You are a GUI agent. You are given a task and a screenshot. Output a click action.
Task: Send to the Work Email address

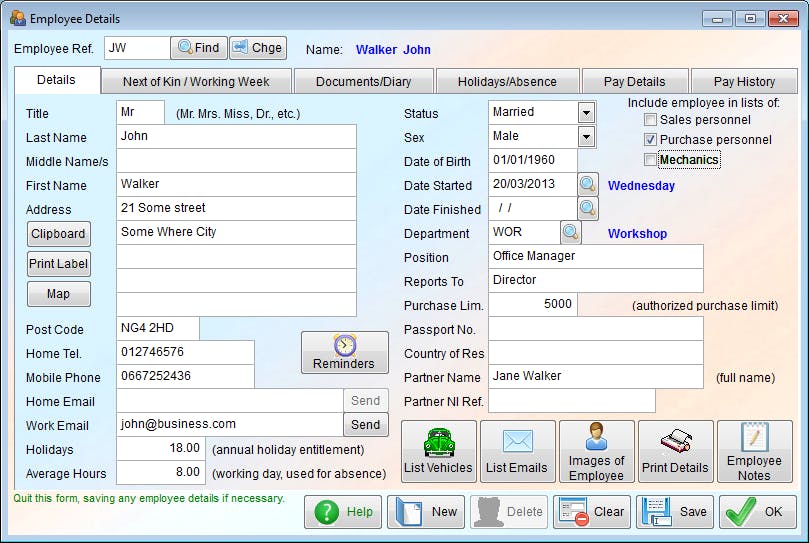366,424
